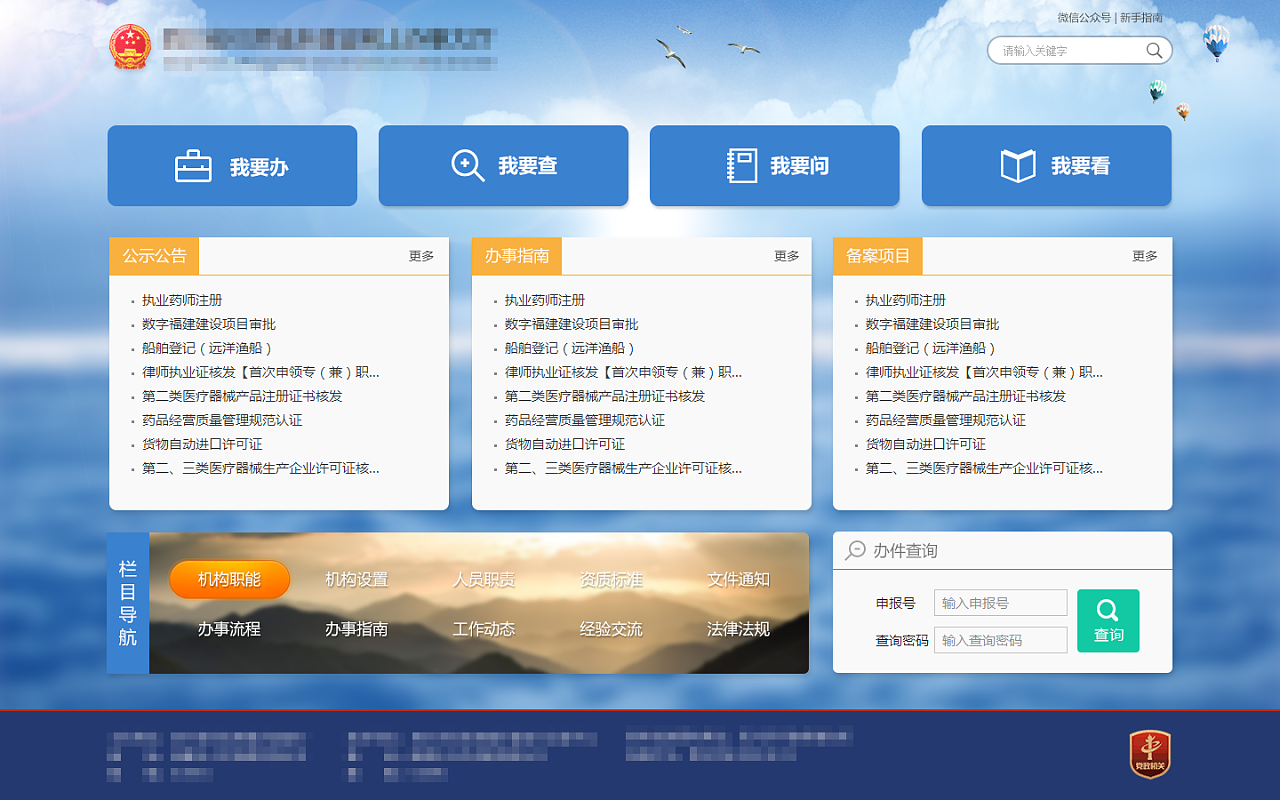The height and width of the screenshot is (800, 1280).
Task: Open 船舶登记（远洋渔船） in 备案项目 list
Action: click(932, 348)
